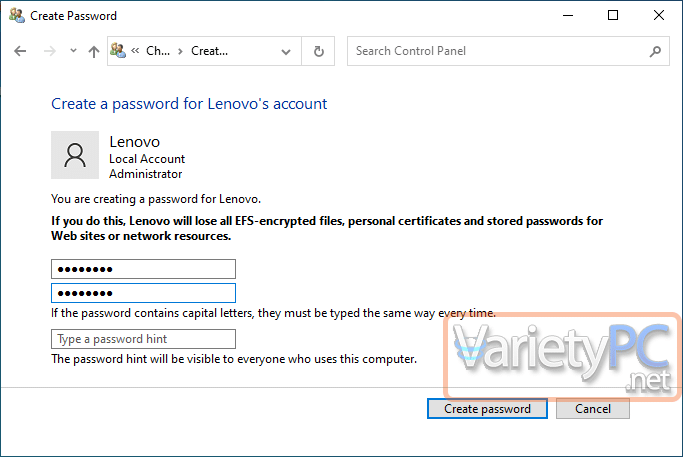Click the Create password button
The width and height of the screenshot is (683, 457).
pos(487,409)
